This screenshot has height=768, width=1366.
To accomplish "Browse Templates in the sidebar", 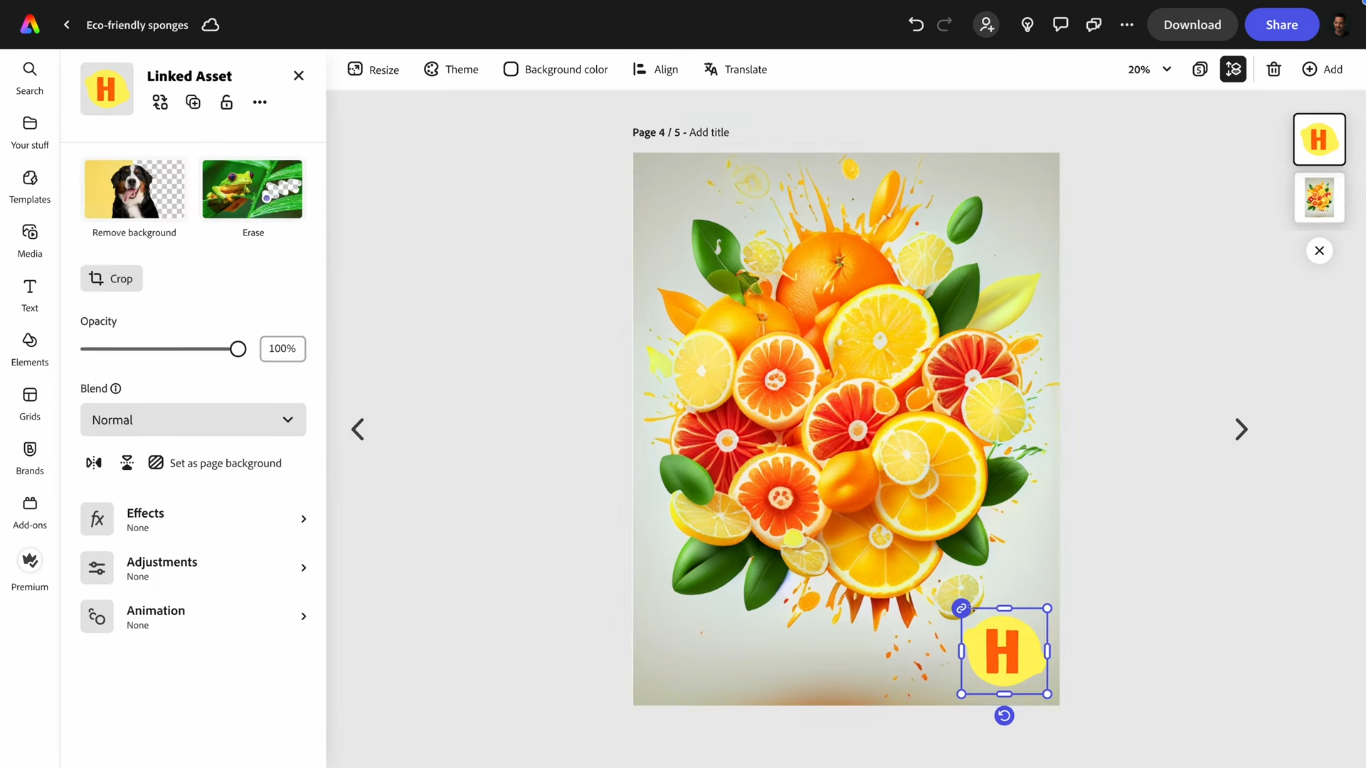I will [30, 186].
